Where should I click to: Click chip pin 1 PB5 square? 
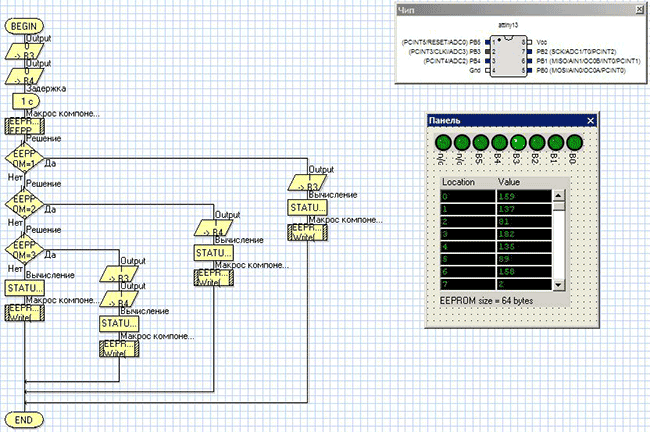coord(488,42)
